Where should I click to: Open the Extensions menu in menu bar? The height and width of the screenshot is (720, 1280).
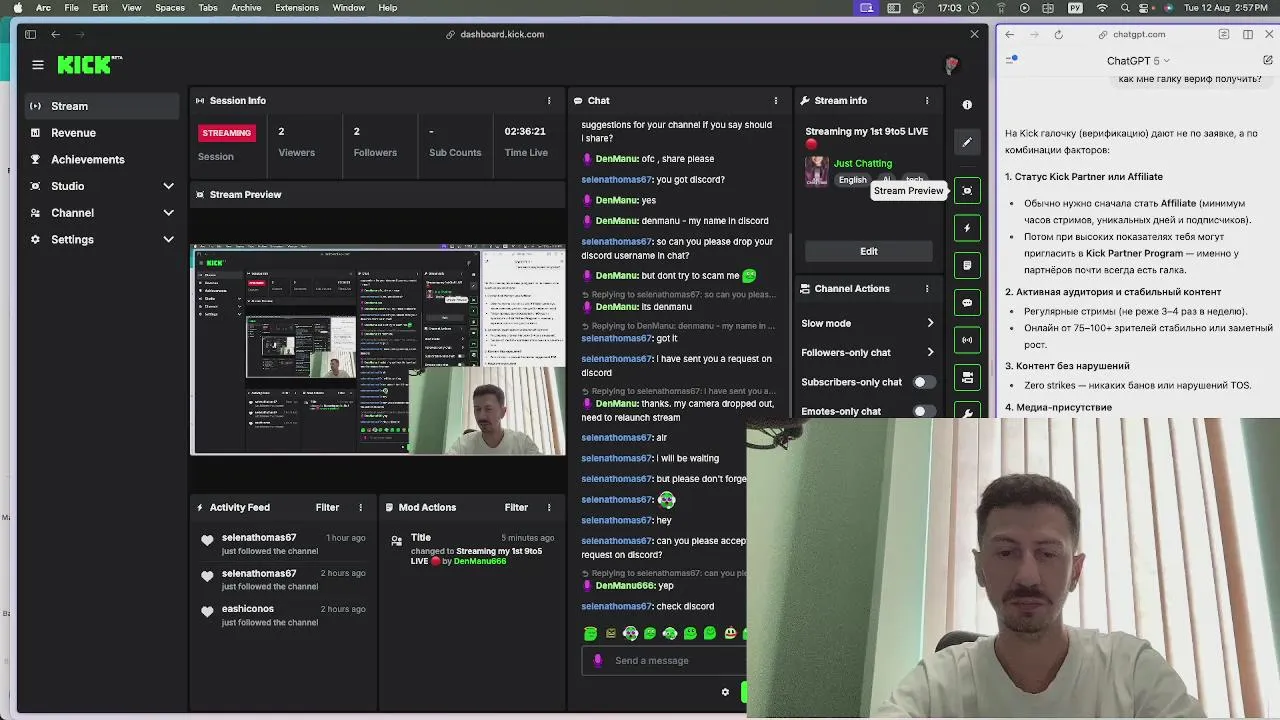(x=297, y=8)
